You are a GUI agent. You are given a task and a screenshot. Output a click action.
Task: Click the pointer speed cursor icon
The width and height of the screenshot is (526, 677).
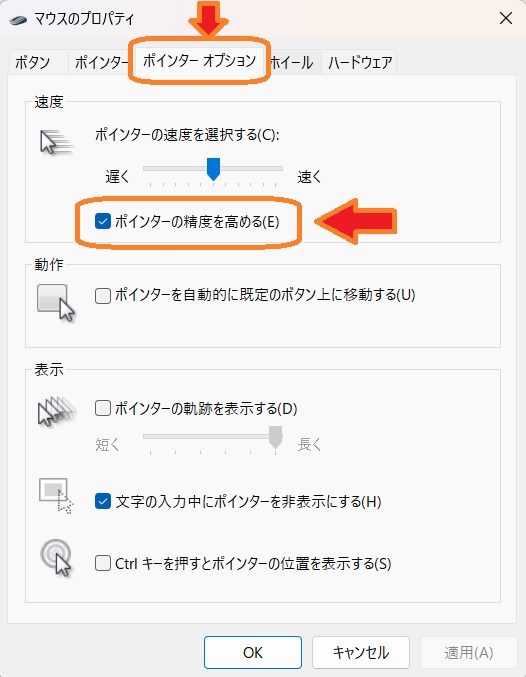pos(57,142)
